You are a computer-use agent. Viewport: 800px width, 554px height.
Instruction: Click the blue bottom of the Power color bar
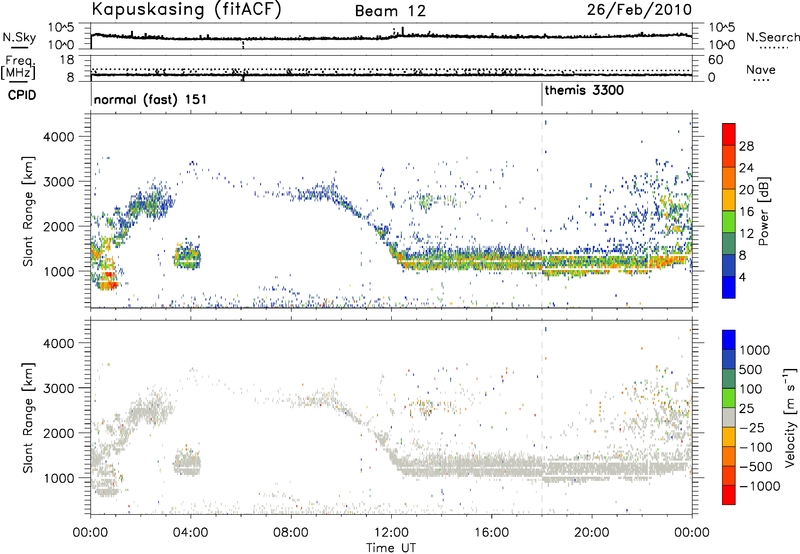729,289
